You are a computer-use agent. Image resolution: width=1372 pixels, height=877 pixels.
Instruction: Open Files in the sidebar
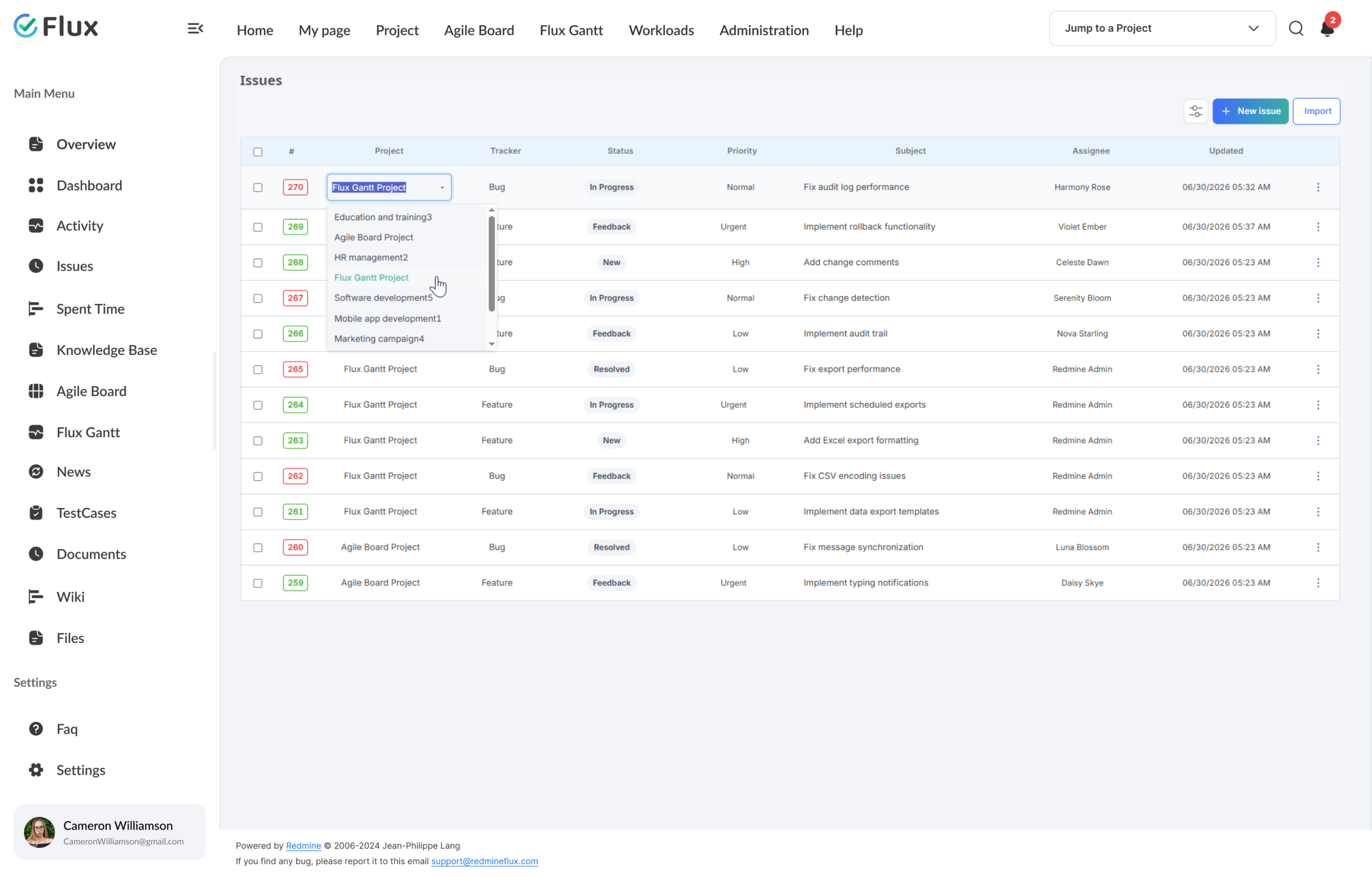coord(70,638)
